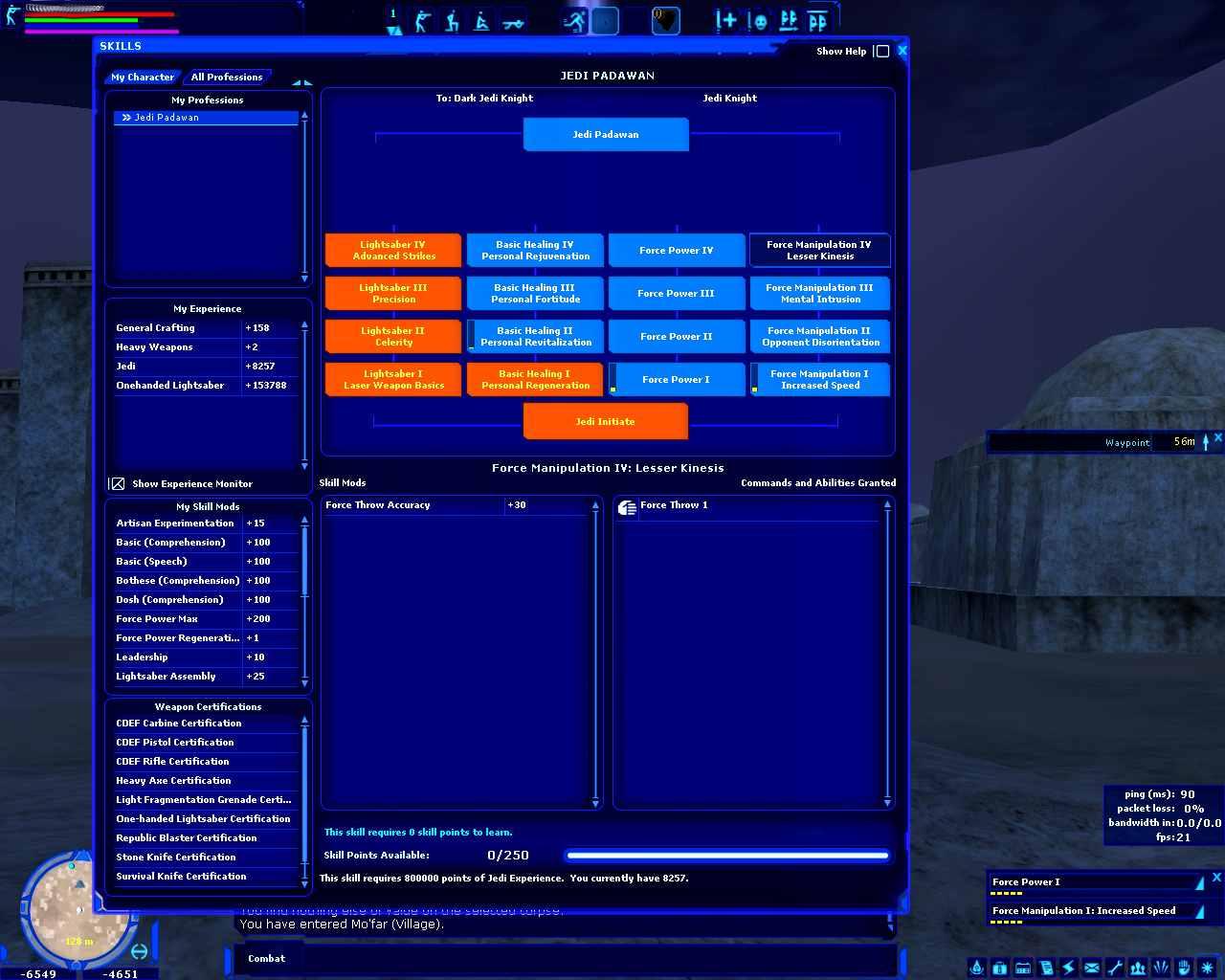Select the standing shooting posture icon

click(422, 21)
